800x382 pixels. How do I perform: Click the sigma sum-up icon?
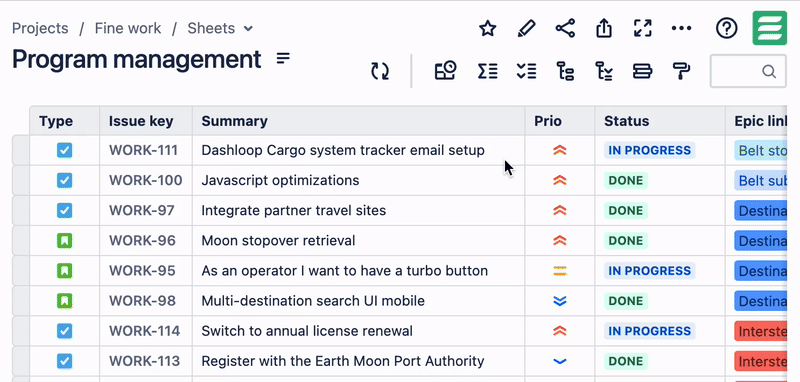click(x=487, y=71)
